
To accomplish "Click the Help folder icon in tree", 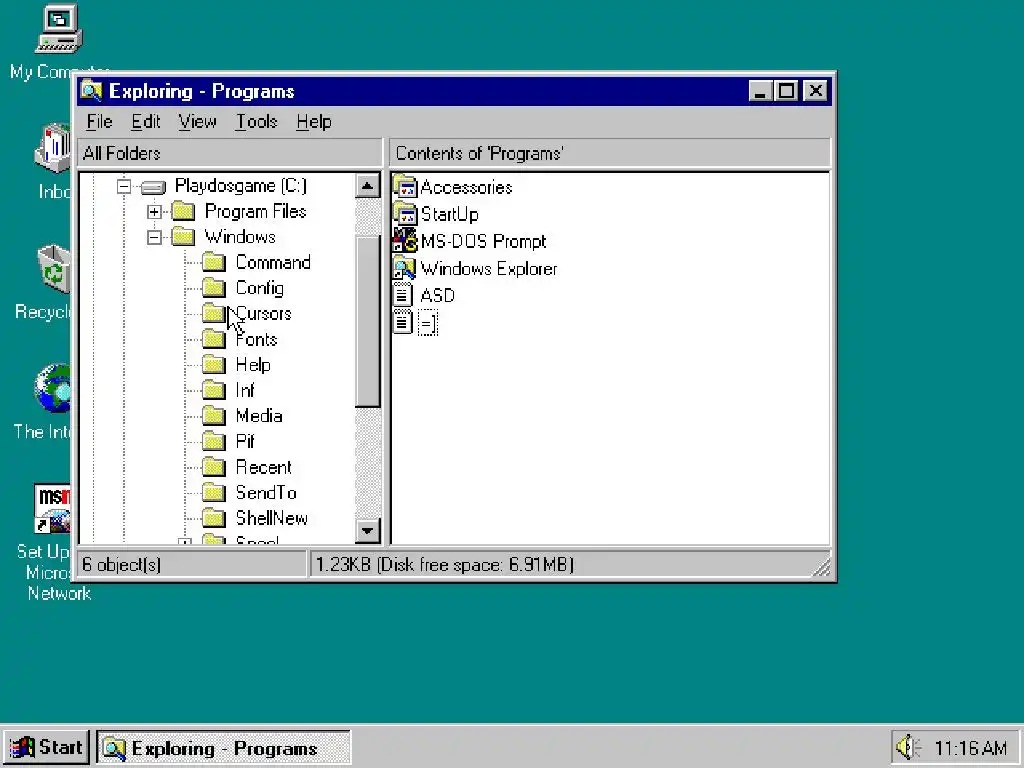I will click(214, 364).
